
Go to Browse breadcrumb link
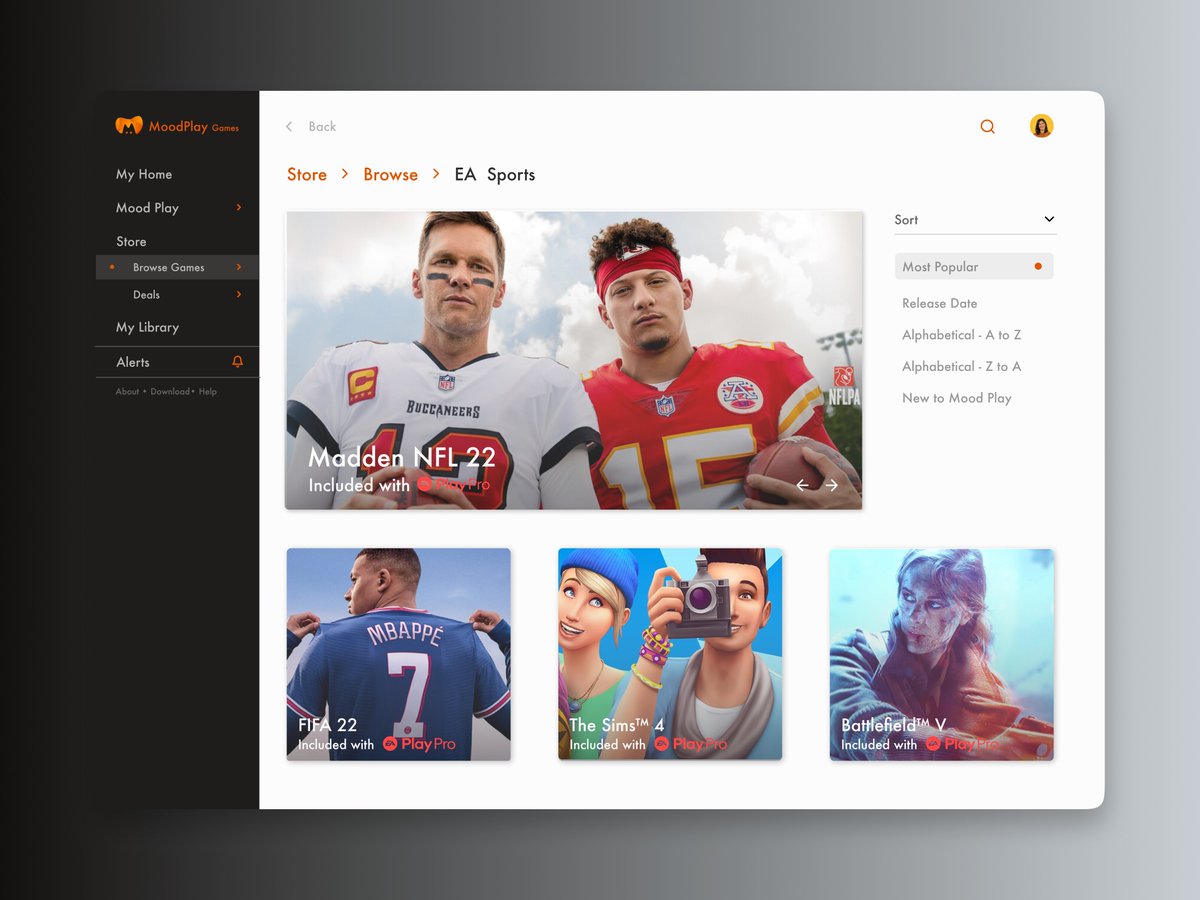click(390, 174)
